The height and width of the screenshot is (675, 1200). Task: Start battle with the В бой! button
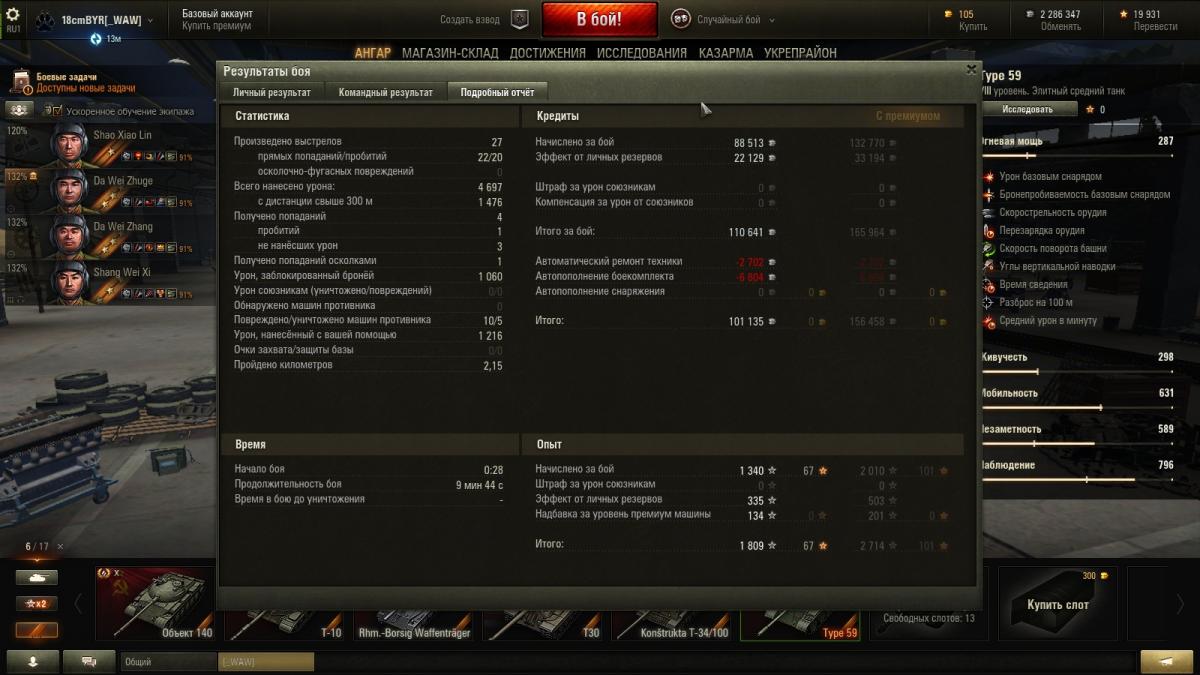(600, 19)
